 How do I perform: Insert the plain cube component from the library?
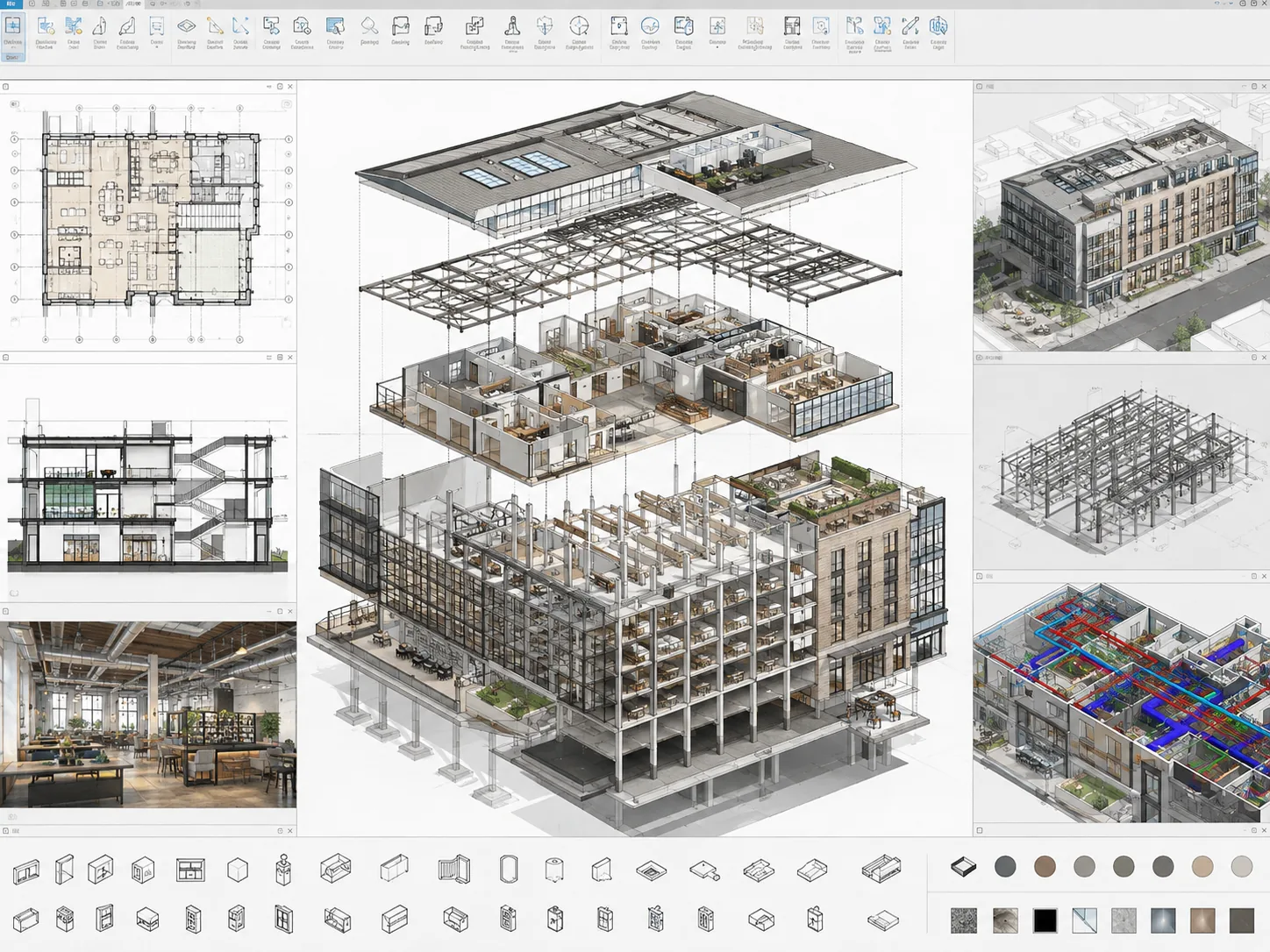(x=237, y=870)
